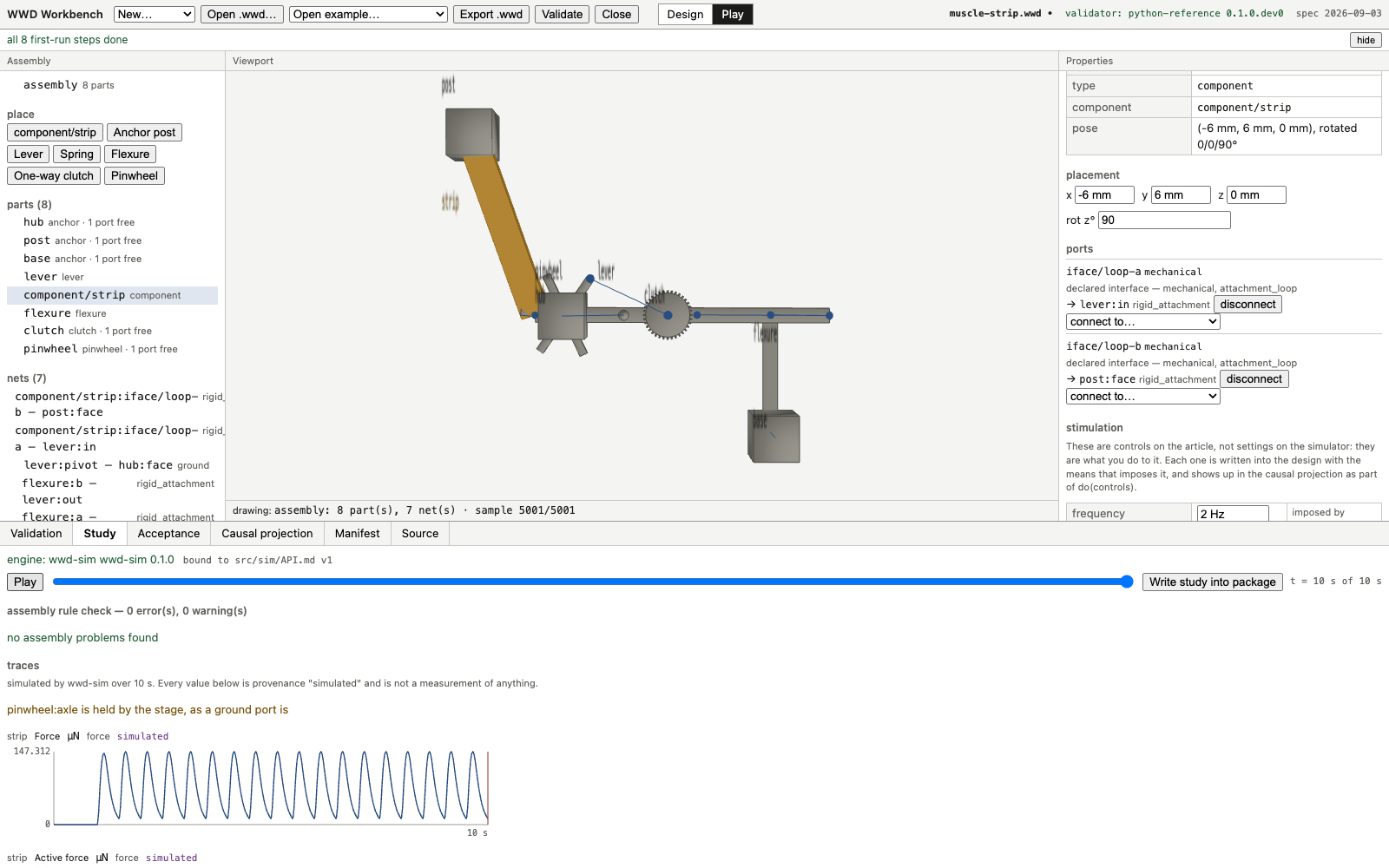Disconnect post:face from loop-b

(1254, 379)
